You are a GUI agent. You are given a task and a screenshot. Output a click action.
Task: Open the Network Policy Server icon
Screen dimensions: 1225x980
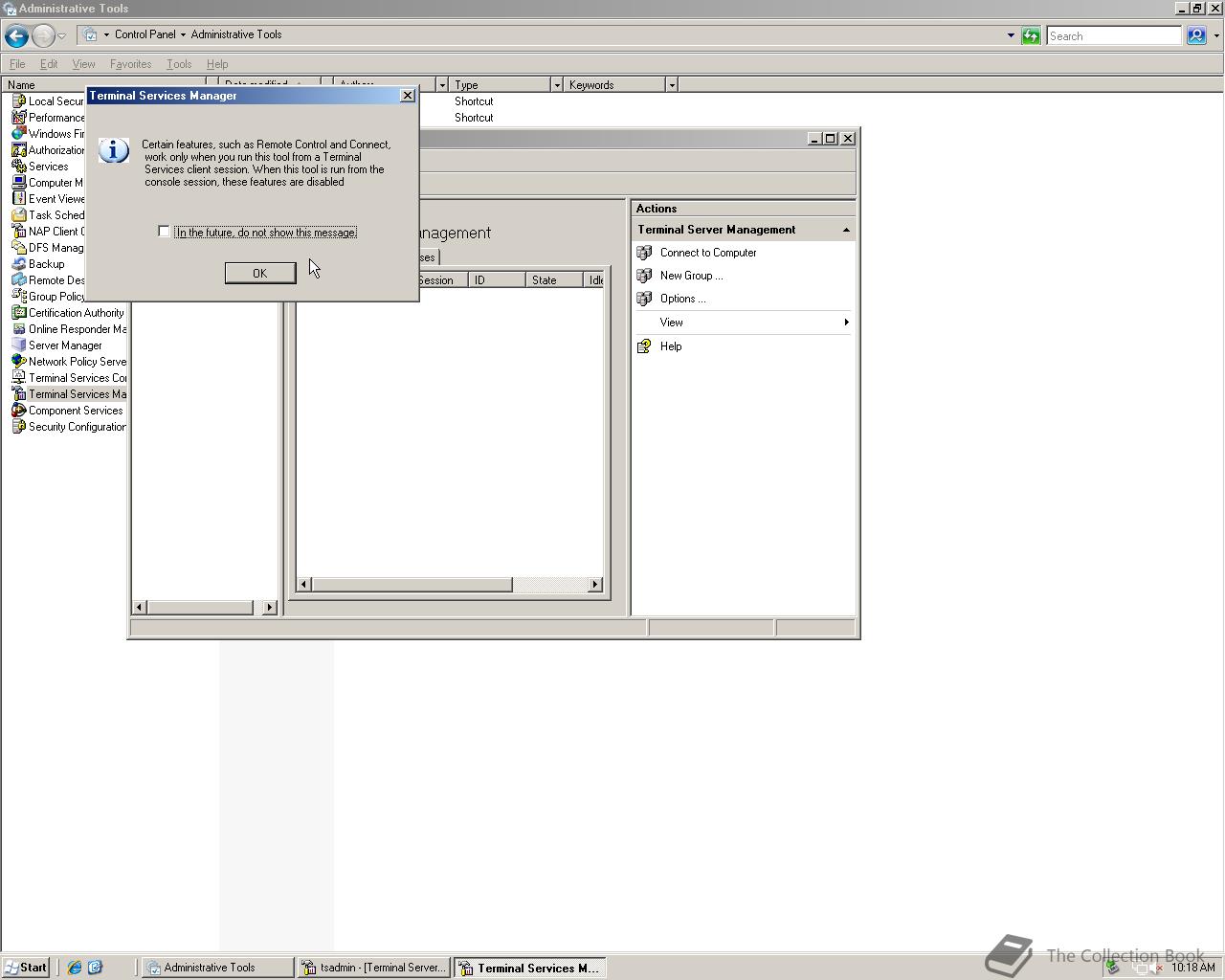tap(18, 362)
